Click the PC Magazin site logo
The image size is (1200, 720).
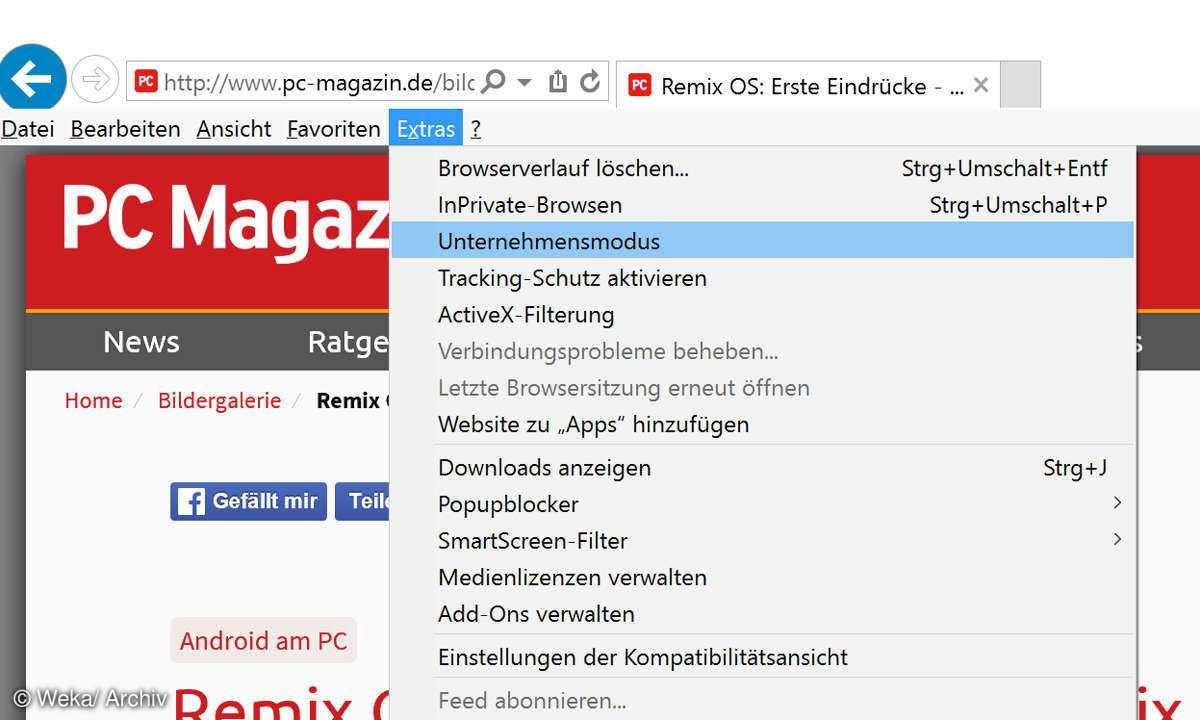(226, 221)
